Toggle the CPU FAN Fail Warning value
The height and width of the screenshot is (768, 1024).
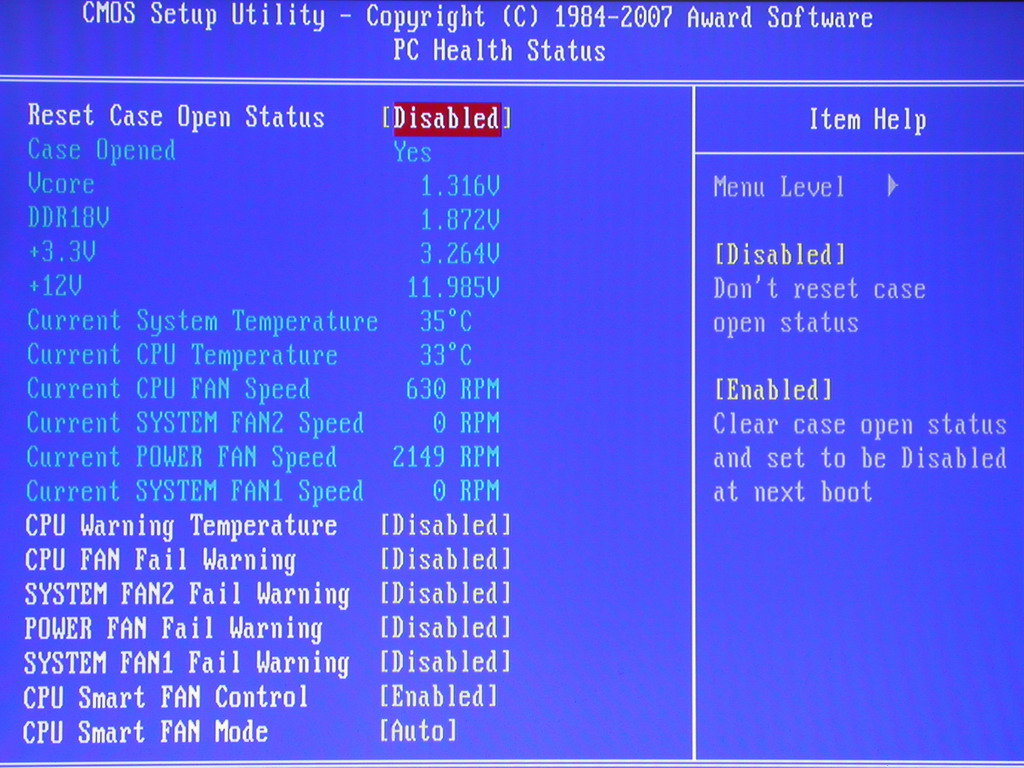(x=445, y=560)
